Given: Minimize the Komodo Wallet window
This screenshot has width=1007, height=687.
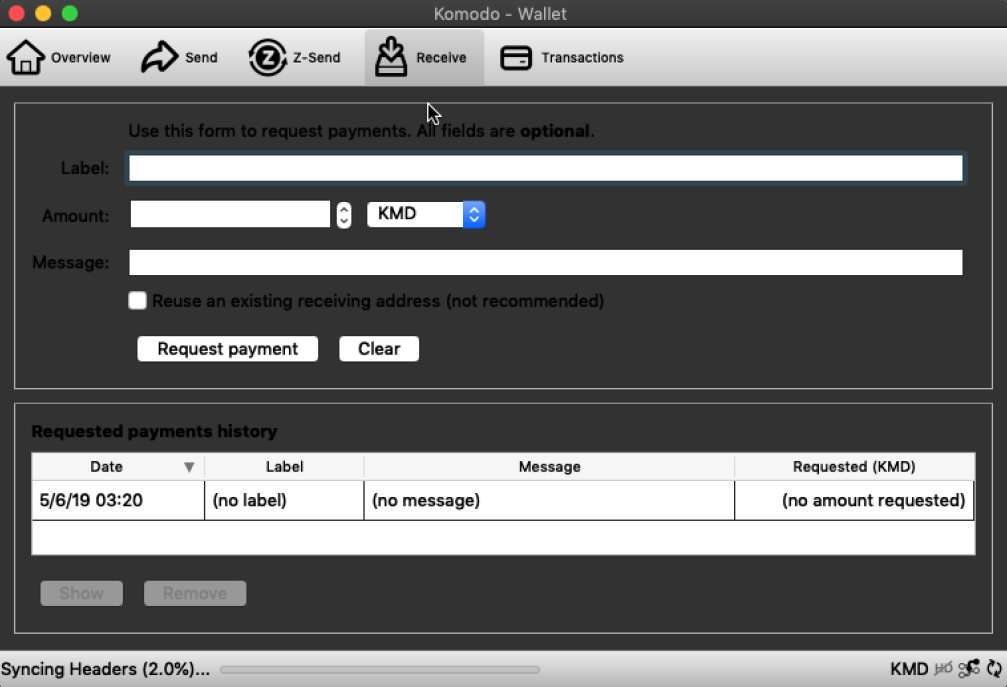Looking at the screenshot, I should tap(43, 13).
